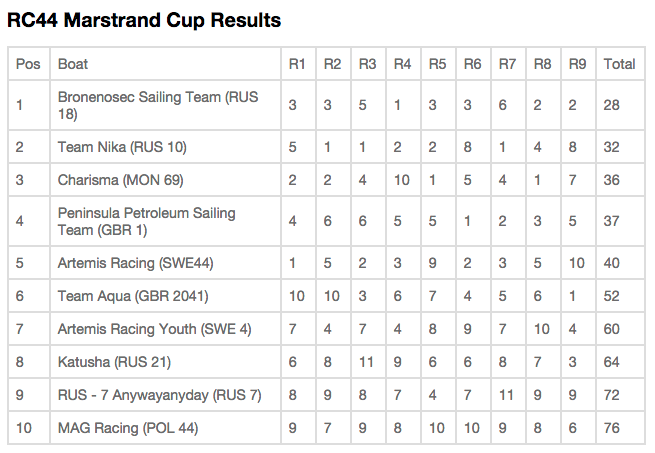The height and width of the screenshot is (453, 655).
Task: Select the Charisma (MON 69) entry
Action: (120, 181)
